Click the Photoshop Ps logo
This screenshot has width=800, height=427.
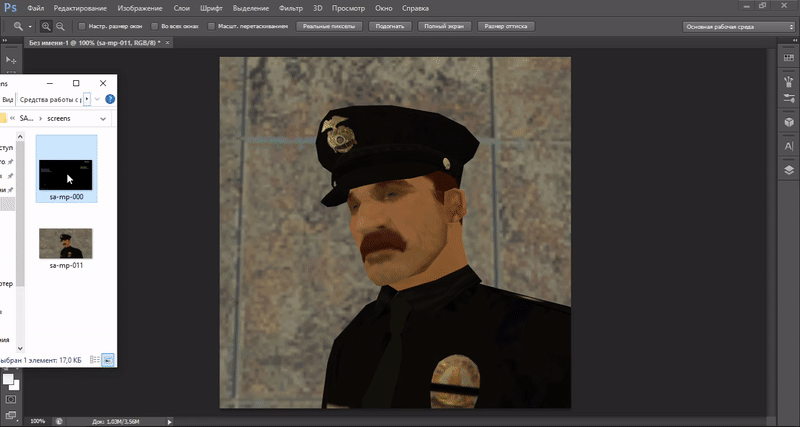(10, 8)
